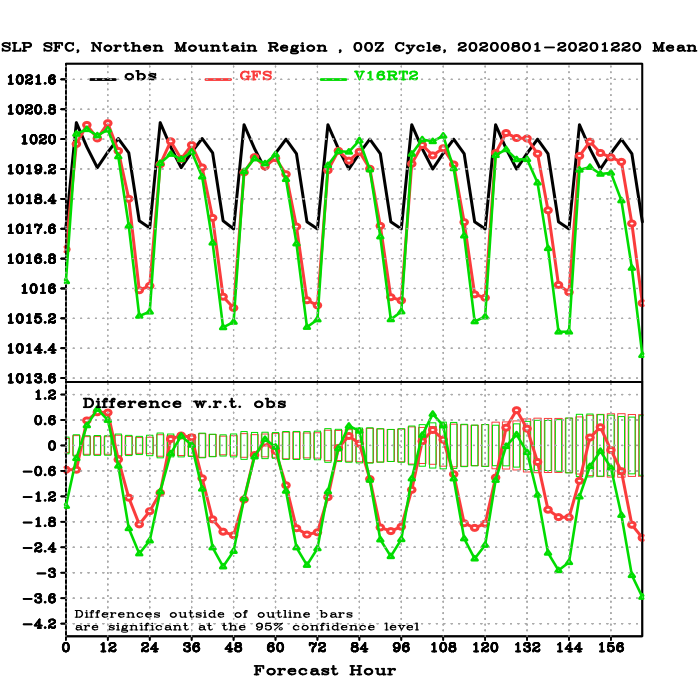The height and width of the screenshot is (700, 700).
Task: Click the red 'GFS' legend label
Action: tap(256, 76)
